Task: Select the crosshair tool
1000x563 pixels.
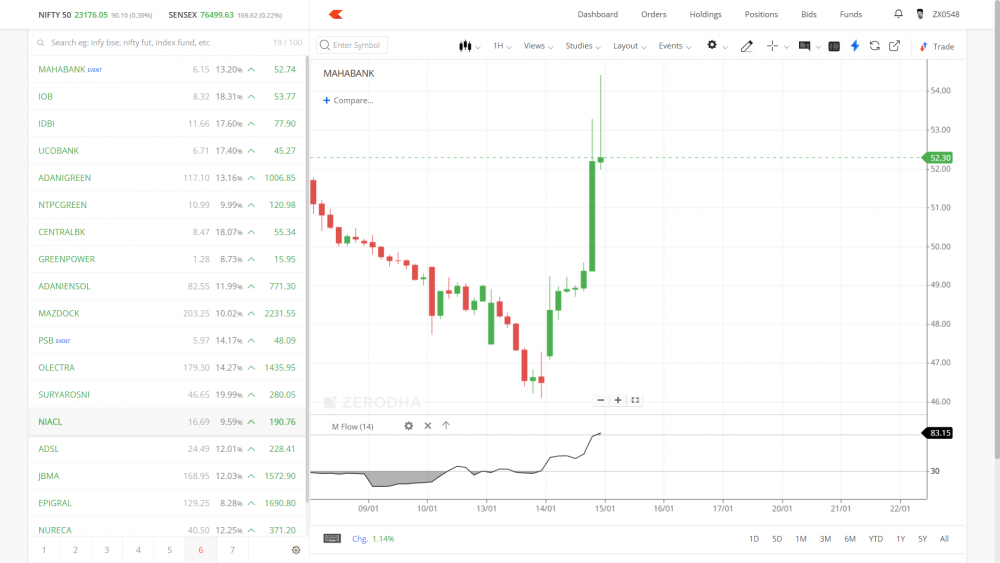Action: [772, 46]
